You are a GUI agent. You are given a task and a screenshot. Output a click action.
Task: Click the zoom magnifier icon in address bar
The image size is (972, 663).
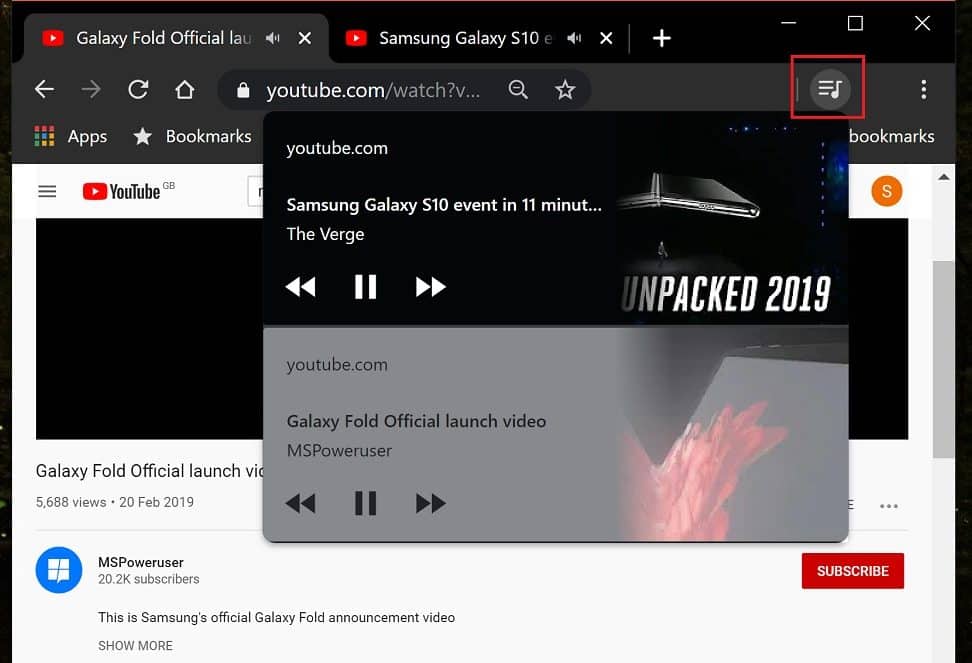(518, 90)
